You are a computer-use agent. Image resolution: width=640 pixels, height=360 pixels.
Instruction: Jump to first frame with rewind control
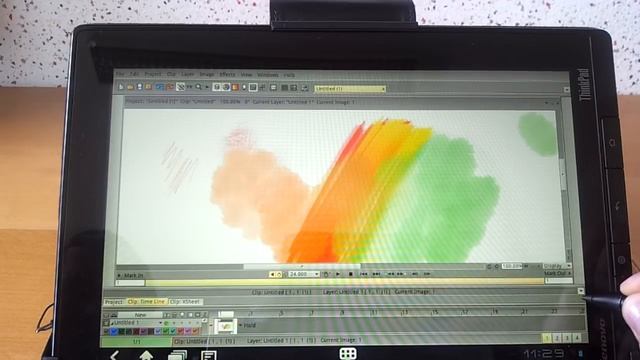coord(364,274)
